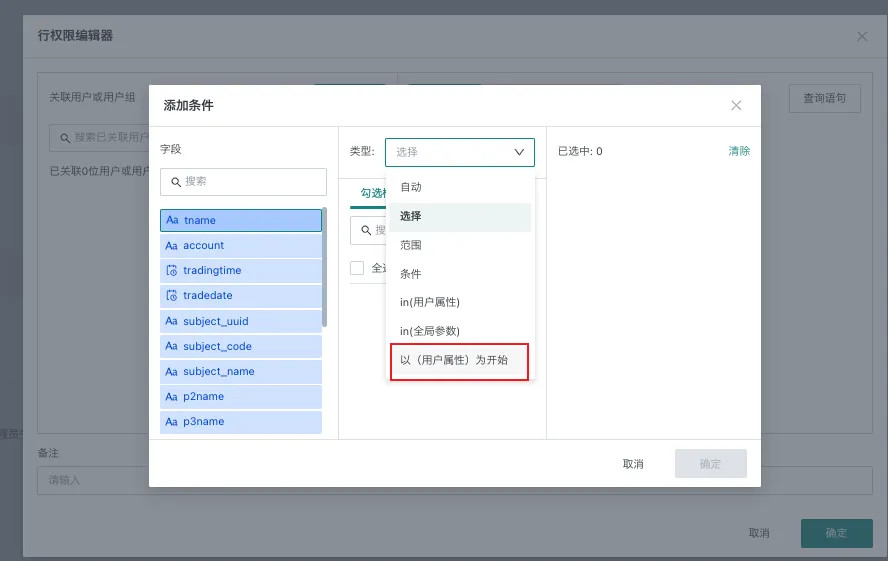Click the text type icon beside account

171,245
